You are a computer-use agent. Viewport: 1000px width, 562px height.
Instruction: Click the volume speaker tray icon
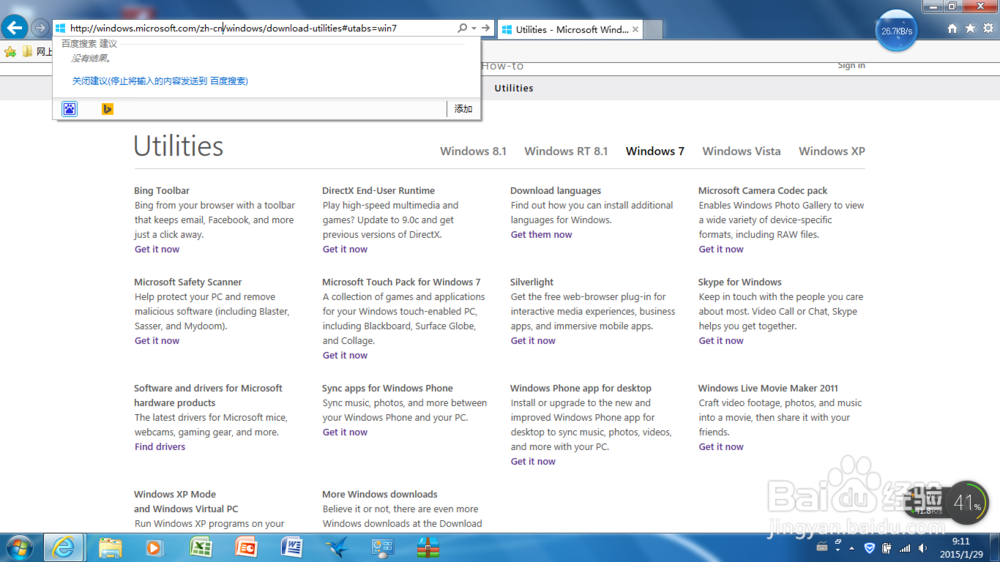coord(923,548)
